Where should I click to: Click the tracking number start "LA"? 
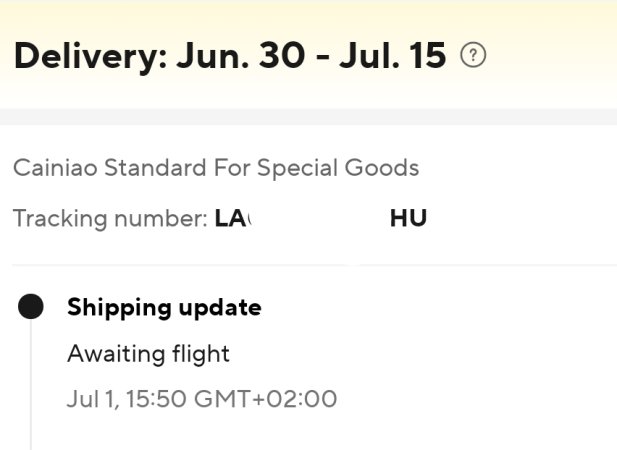pyautogui.click(x=231, y=218)
